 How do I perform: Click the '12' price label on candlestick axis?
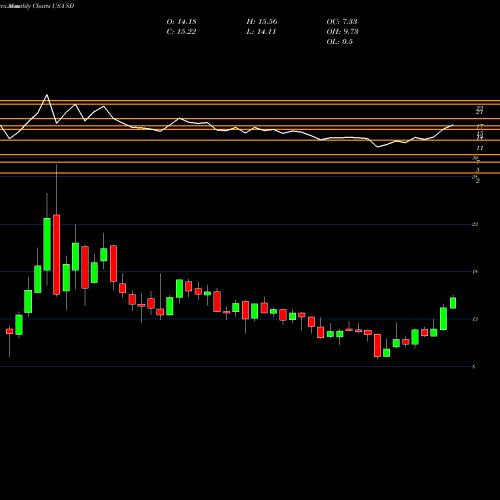click(x=475, y=319)
